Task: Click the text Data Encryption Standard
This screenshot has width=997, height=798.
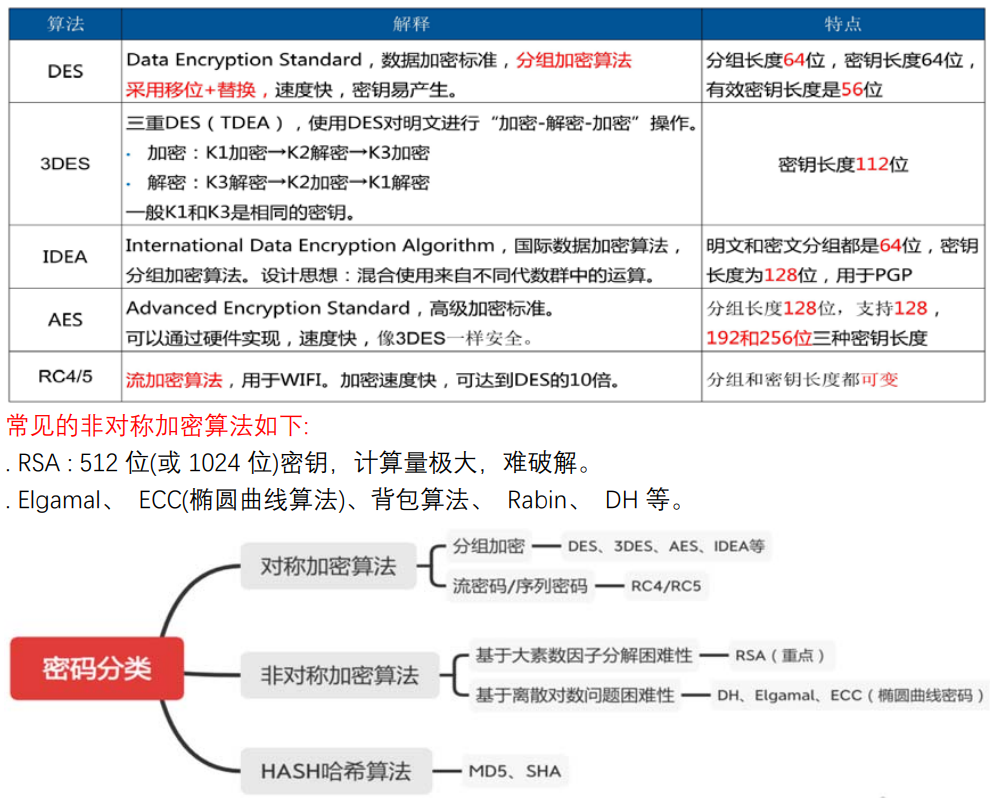Action: click(244, 60)
